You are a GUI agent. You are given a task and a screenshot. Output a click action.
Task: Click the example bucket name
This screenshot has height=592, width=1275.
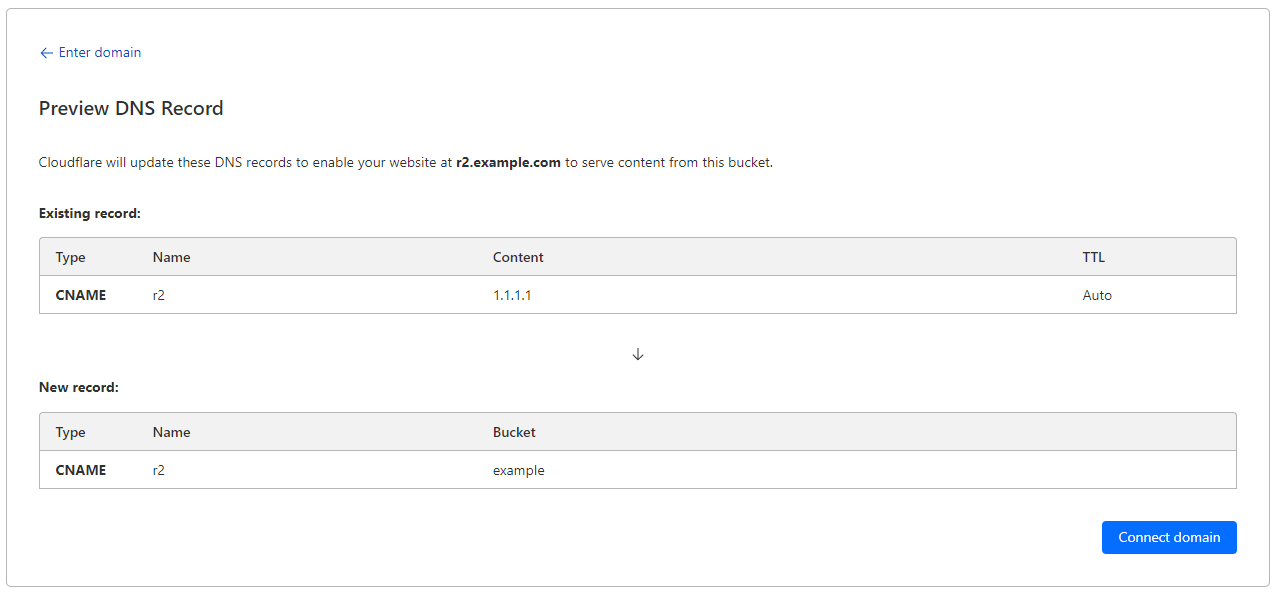click(518, 470)
